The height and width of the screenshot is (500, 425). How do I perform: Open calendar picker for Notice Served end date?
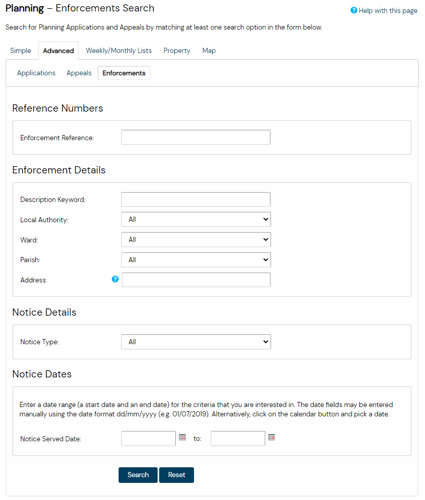point(272,437)
